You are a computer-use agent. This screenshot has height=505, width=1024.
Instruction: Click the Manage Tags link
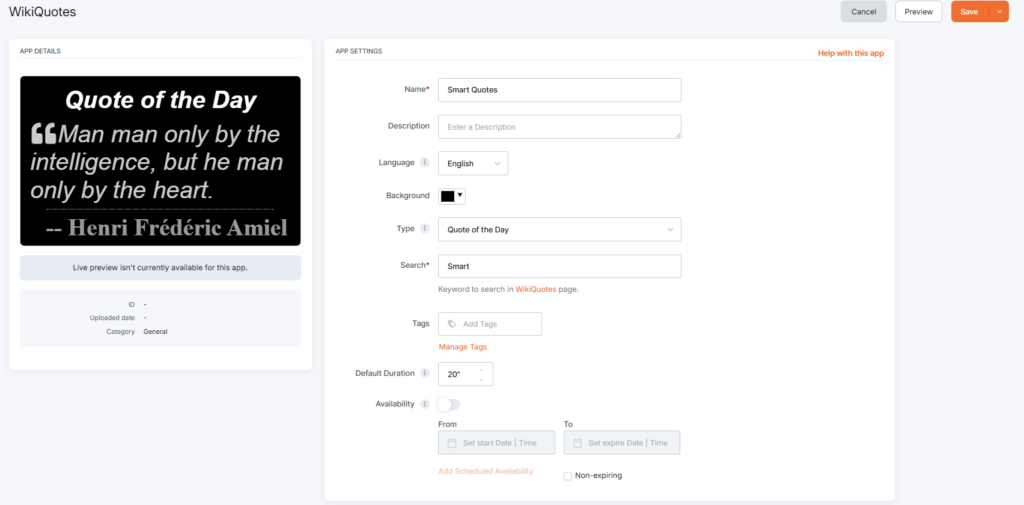tap(462, 347)
